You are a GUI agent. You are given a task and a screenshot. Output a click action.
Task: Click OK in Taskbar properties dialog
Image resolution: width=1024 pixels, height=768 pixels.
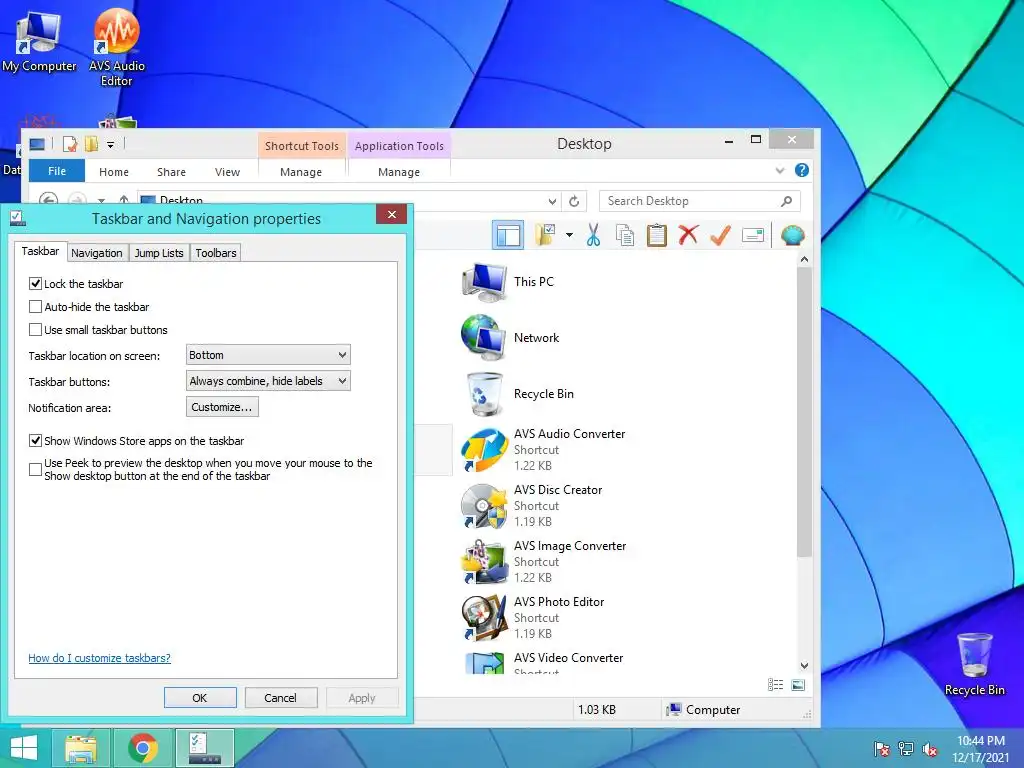click(x=200, y=697)
